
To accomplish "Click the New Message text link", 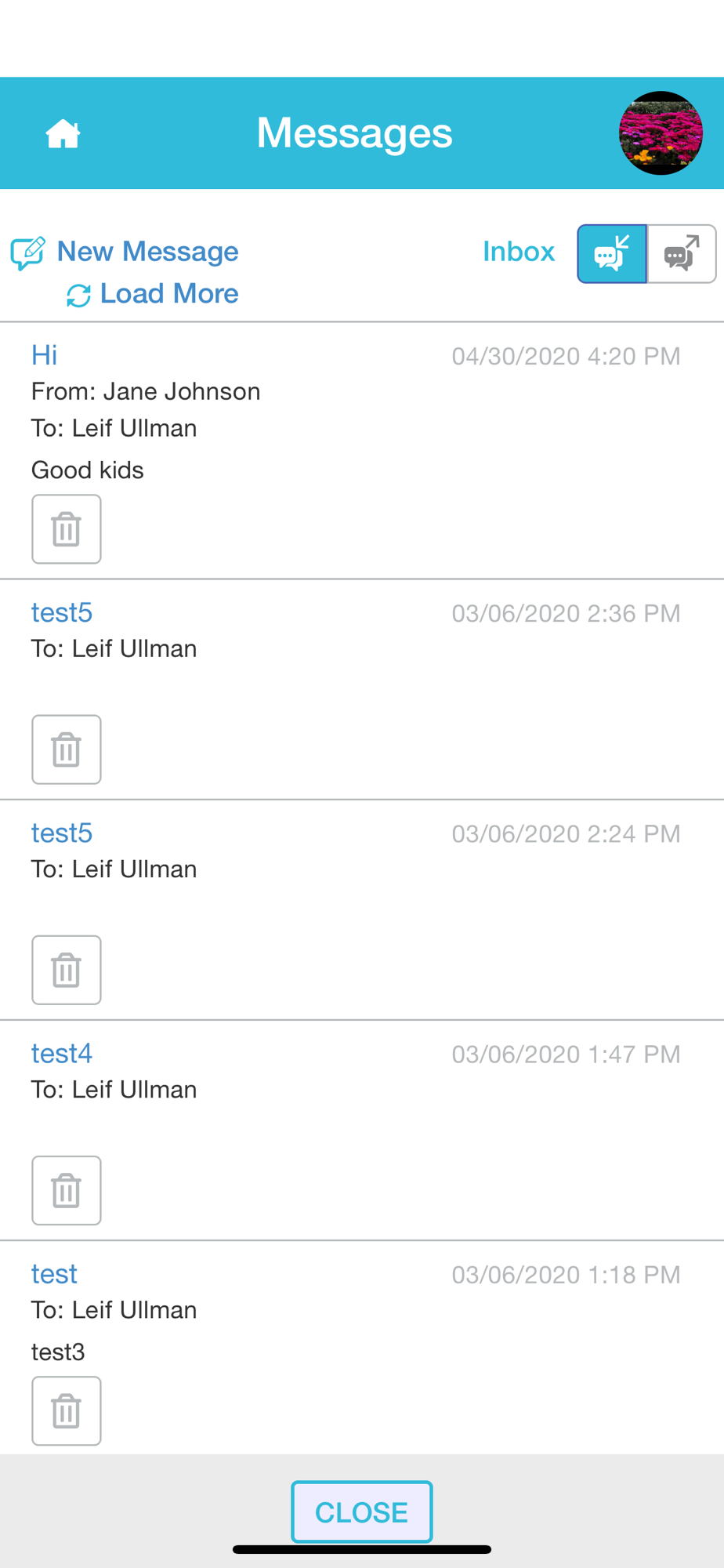I will coord(147,252).
